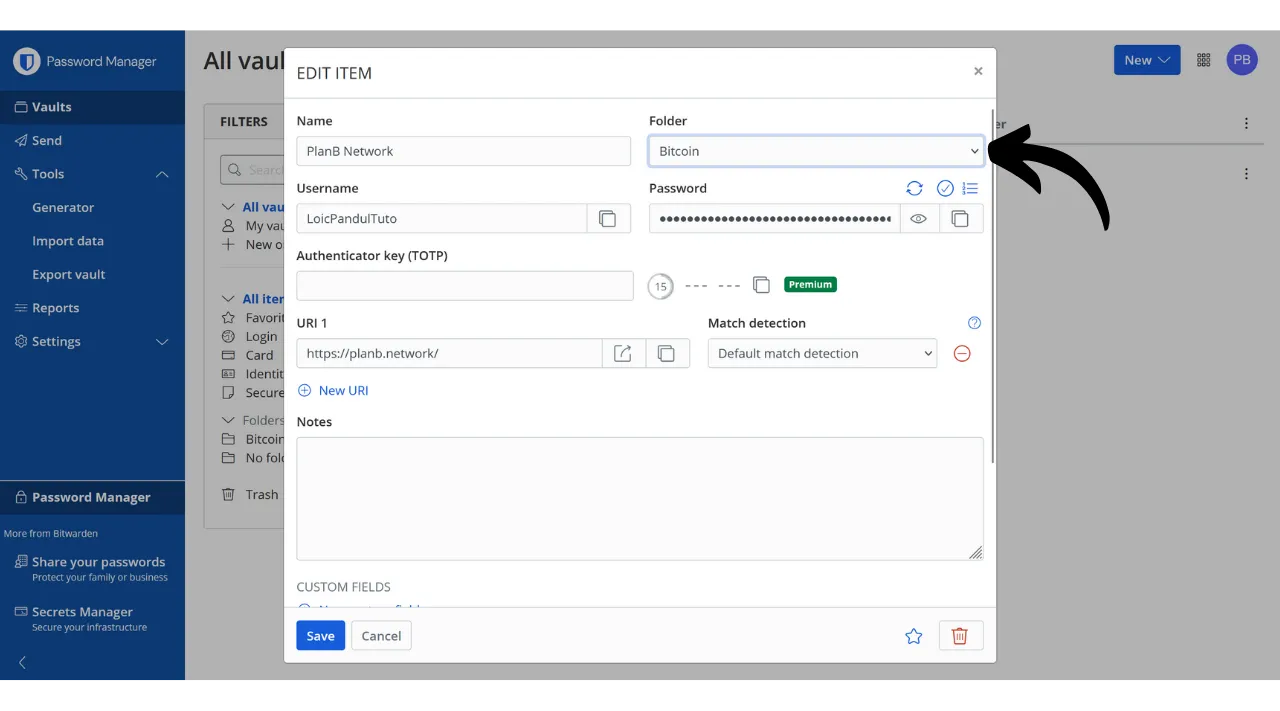Screen dimensions: 1280x711
Task: Add a New URI
Action: (x=334, y=390)
